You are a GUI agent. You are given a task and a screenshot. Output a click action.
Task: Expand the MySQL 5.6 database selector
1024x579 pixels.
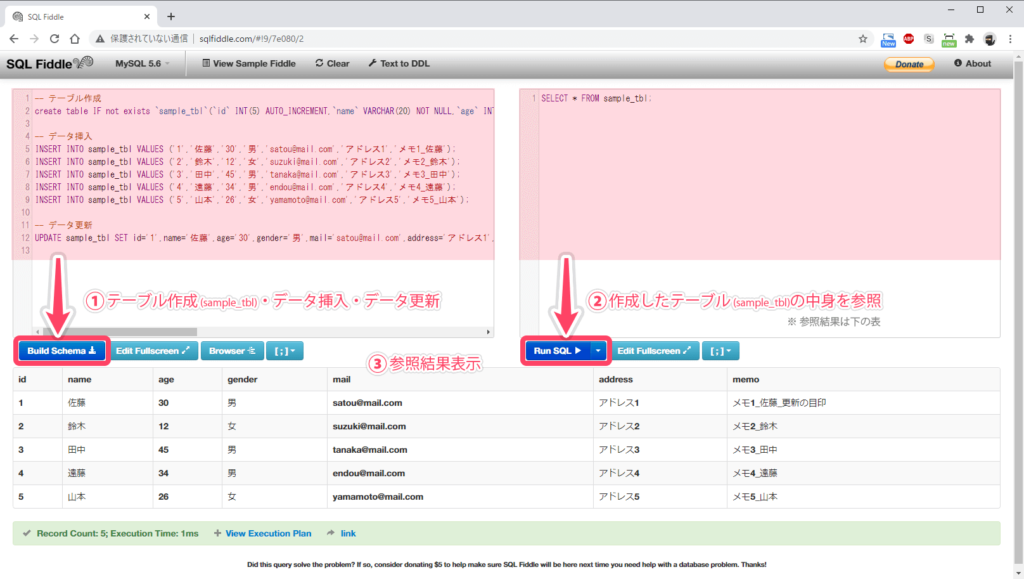tap(142, 63)
